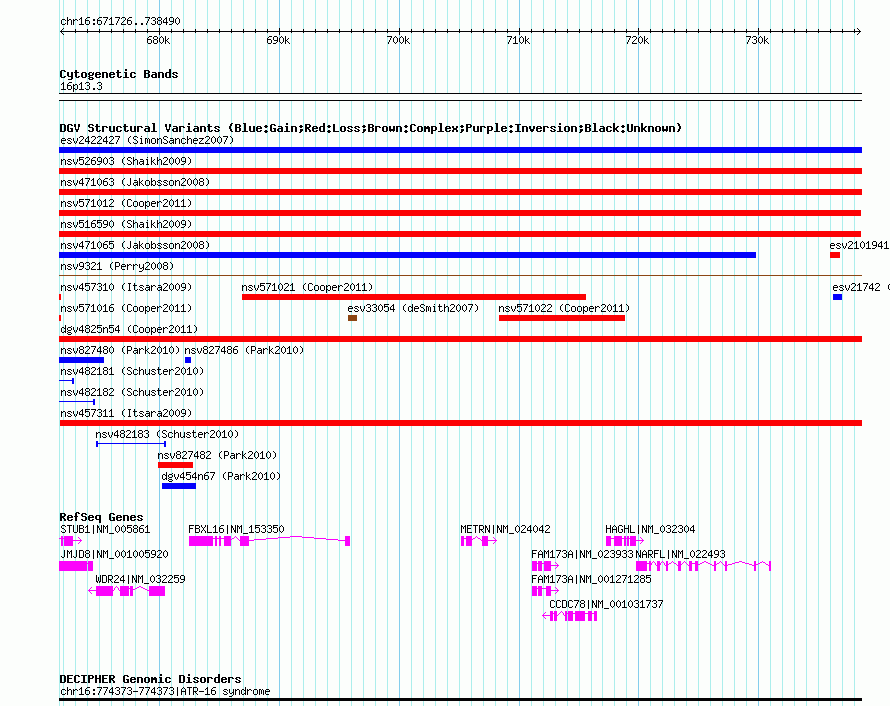Open variant nsv482183 (Schuster2010) label
Viewport: 890px width, 706px height.
pyautogui.click(x=167, y=434)
